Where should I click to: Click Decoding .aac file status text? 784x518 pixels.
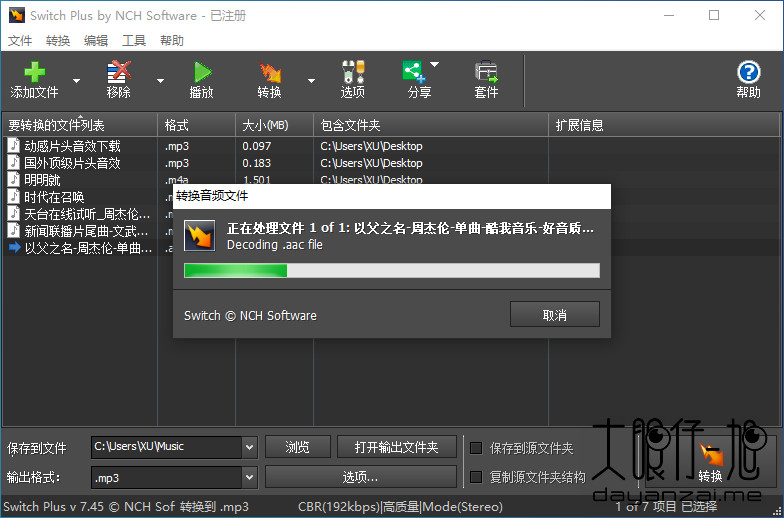[274, 245]
